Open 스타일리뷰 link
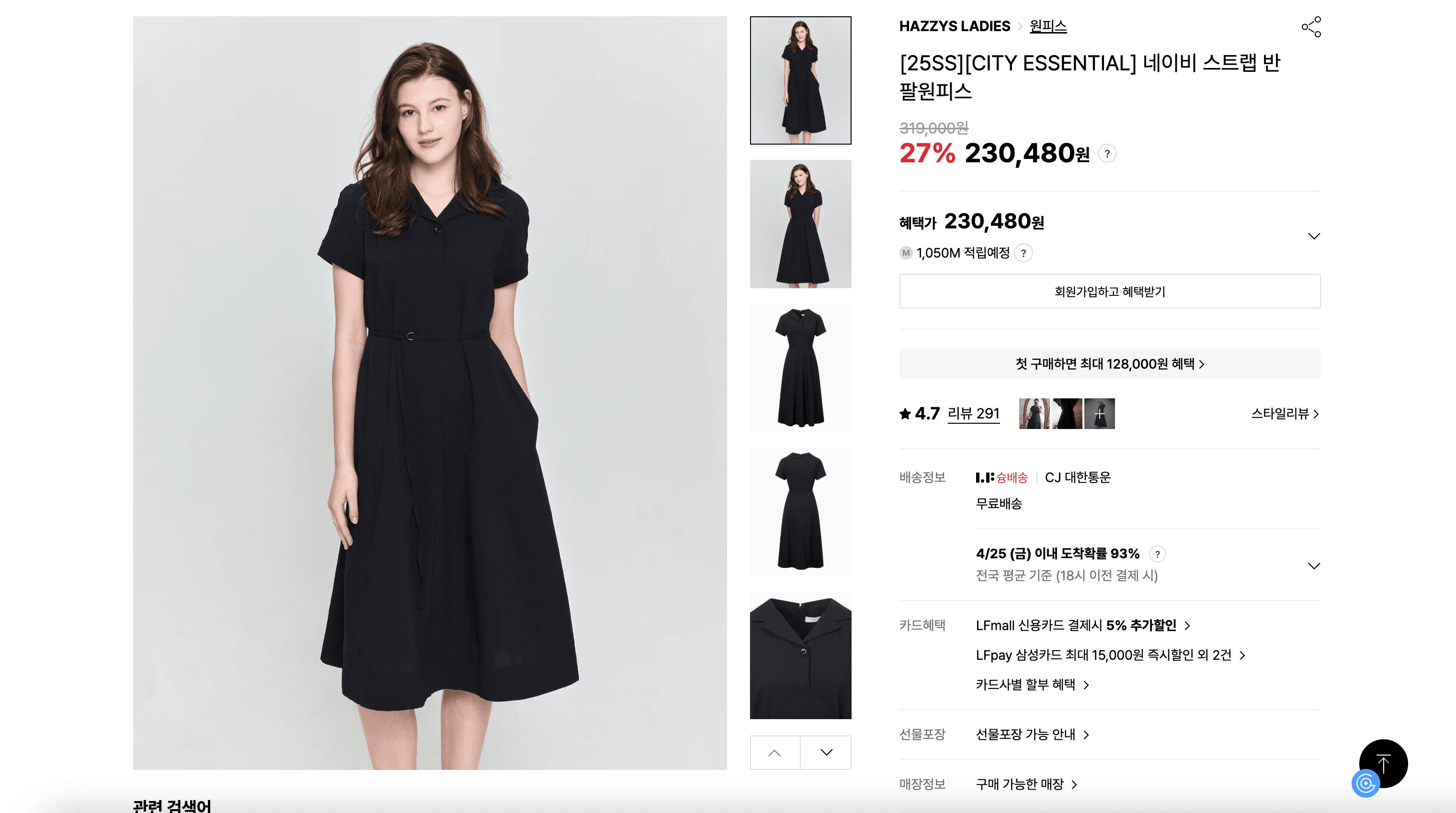Viewport: 1456px width, 813px height. (1285, 414)
